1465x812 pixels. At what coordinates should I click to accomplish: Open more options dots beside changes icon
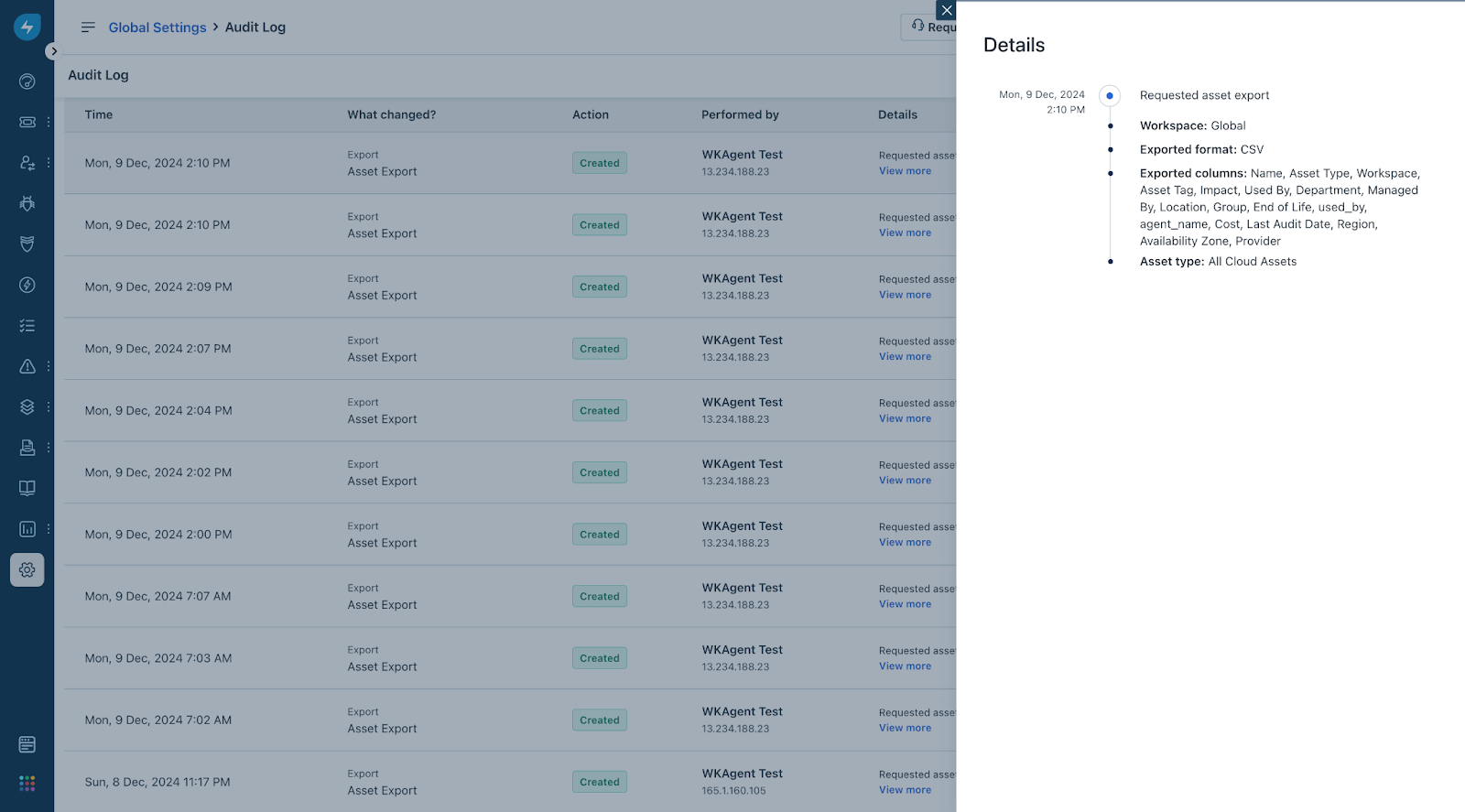point(49,163)
